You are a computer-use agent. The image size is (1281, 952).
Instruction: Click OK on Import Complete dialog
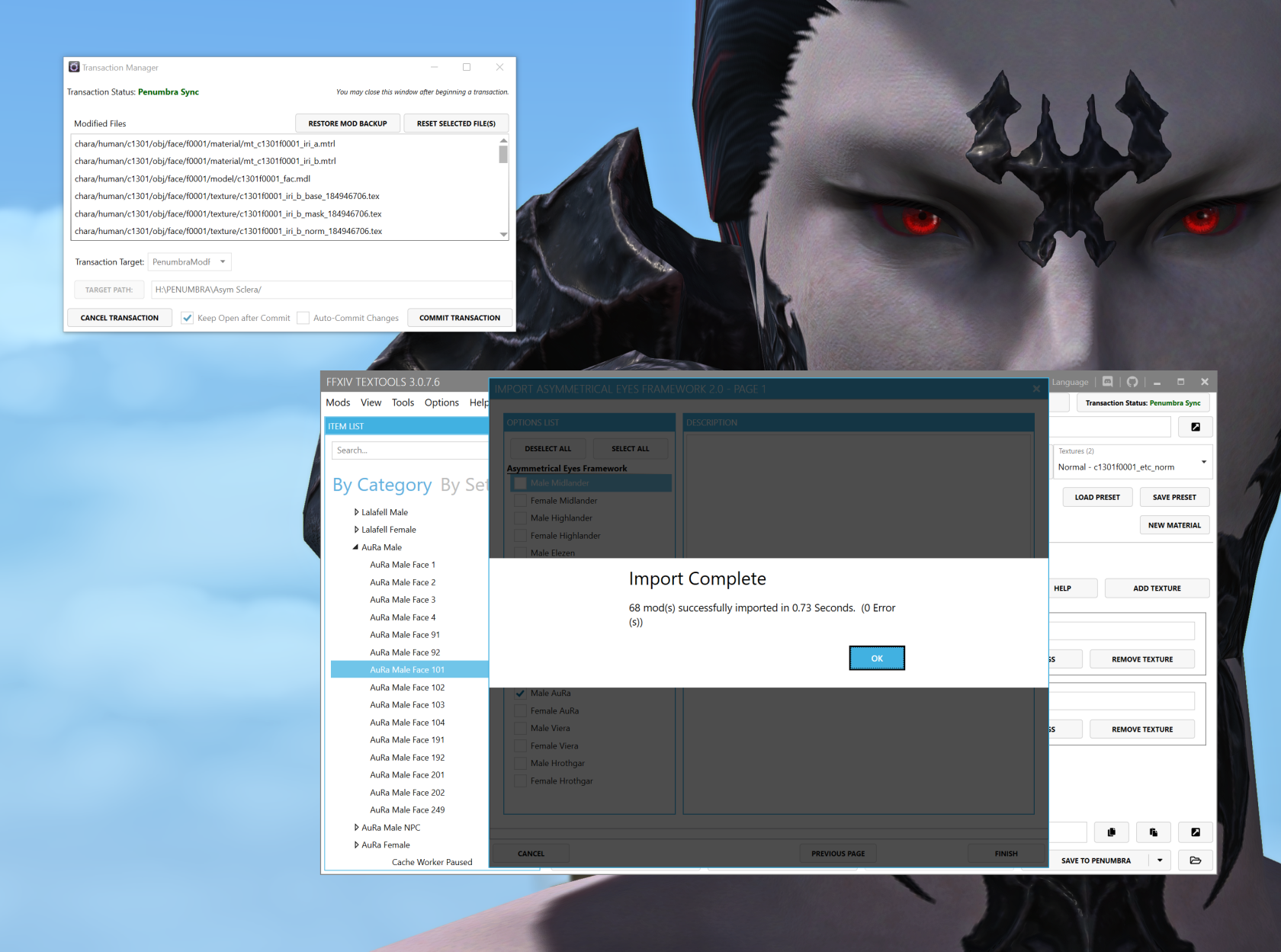point(877,659)
